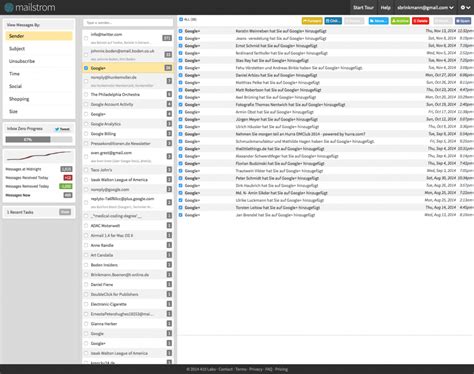474x374 pixels.
Task: Check the Google Account Activity checkbox
Action: (86, 104)
